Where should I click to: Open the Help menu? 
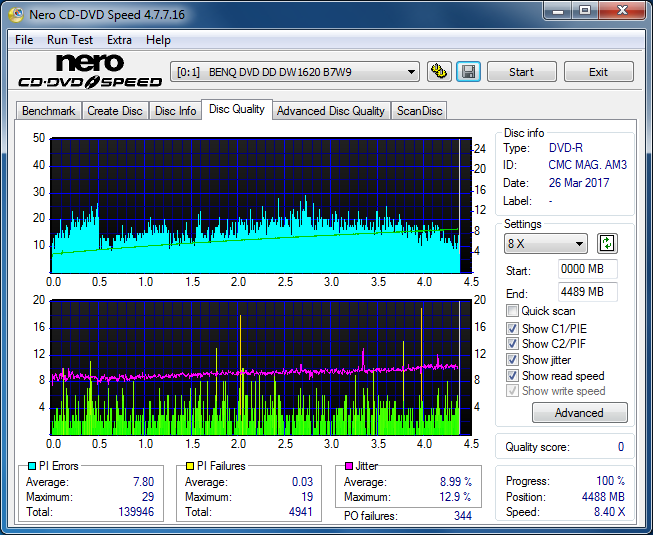coord(158,40)
